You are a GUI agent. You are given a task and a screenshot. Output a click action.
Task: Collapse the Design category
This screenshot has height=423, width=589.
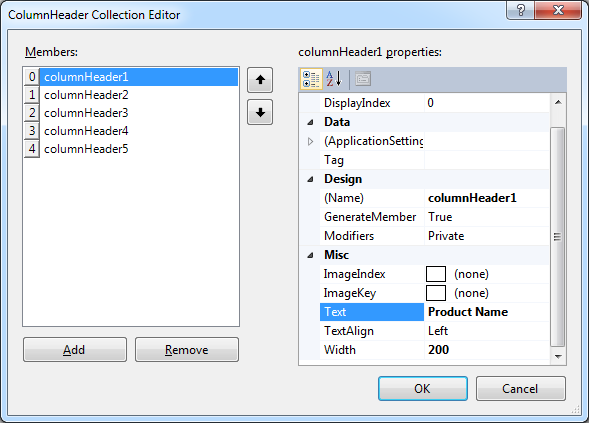310,179
